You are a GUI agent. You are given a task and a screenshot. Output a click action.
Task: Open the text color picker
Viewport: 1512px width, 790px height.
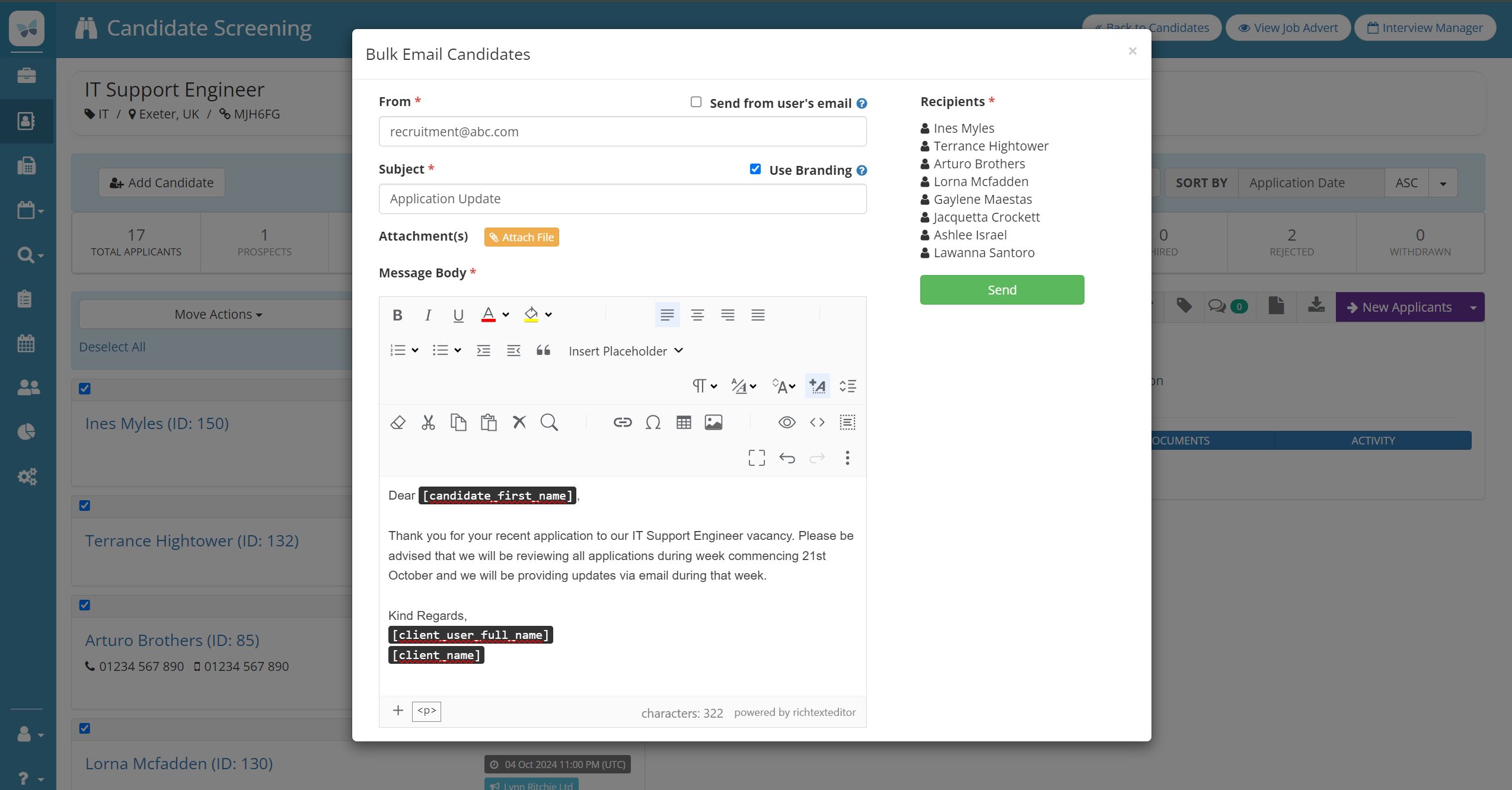click(x=505, y=315)
